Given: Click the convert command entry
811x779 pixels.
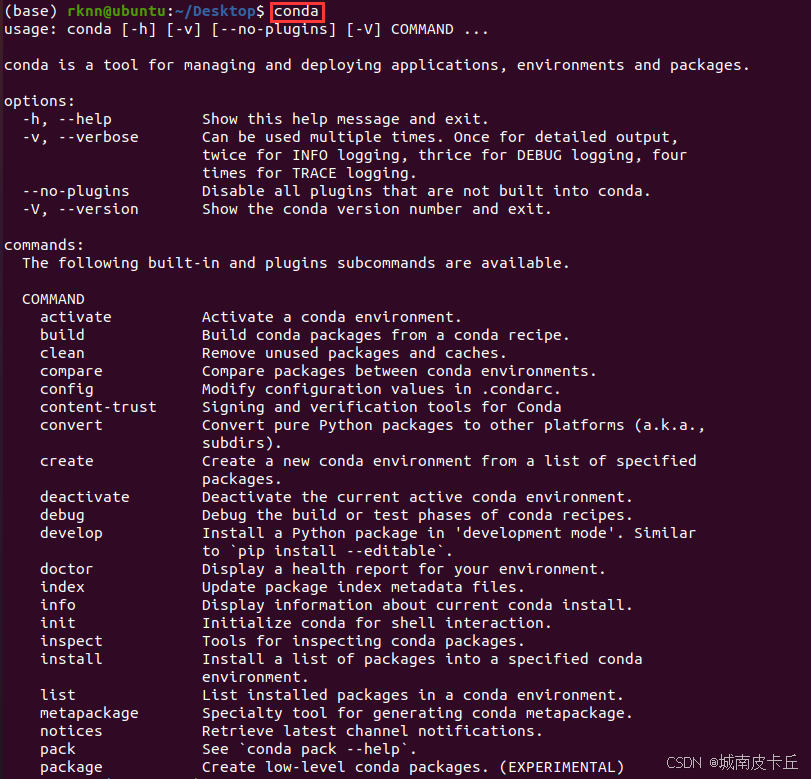Looking at the screenshot, I should click(71, 425).
